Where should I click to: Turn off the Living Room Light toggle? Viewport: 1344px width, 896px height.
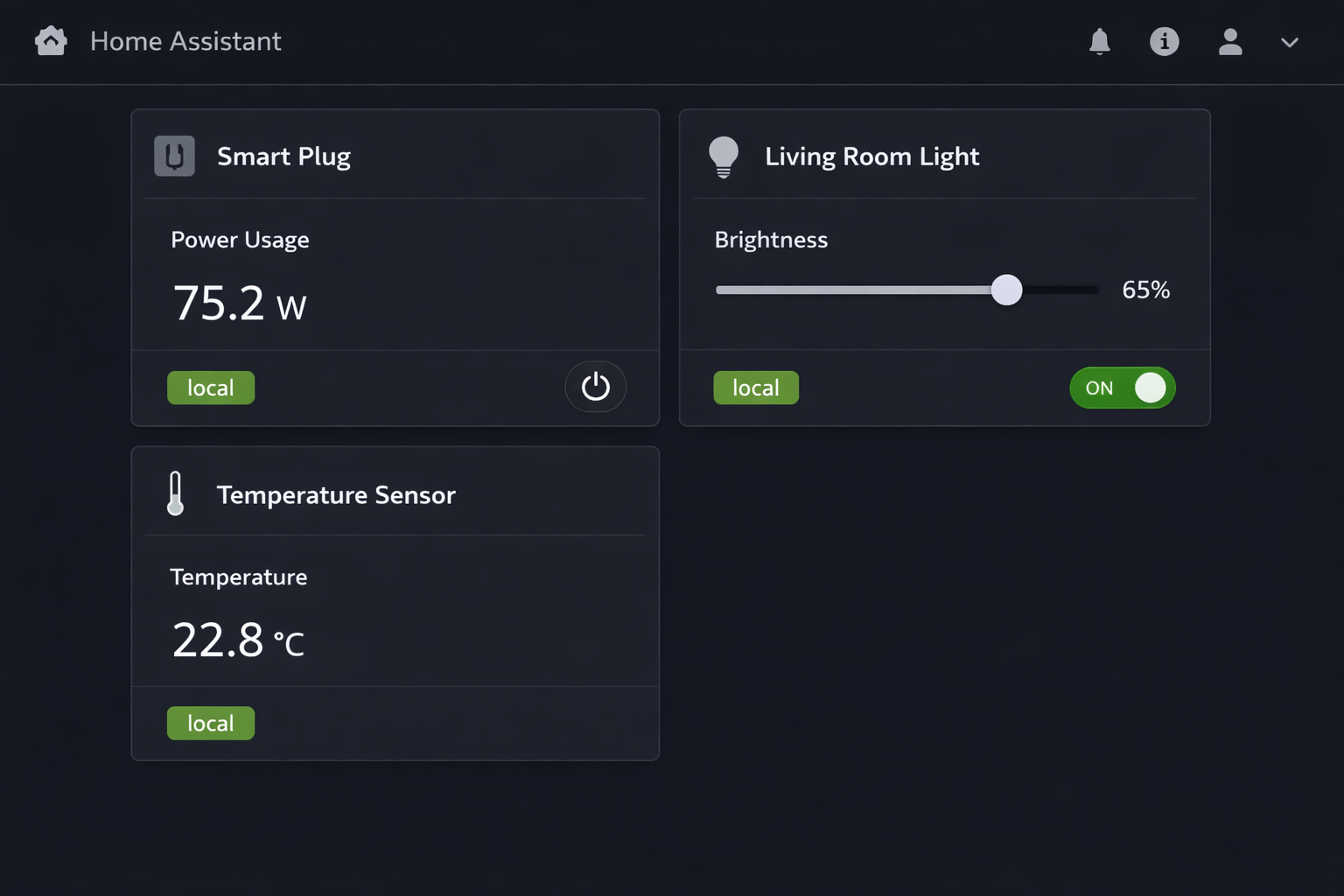coord(1123,388)
